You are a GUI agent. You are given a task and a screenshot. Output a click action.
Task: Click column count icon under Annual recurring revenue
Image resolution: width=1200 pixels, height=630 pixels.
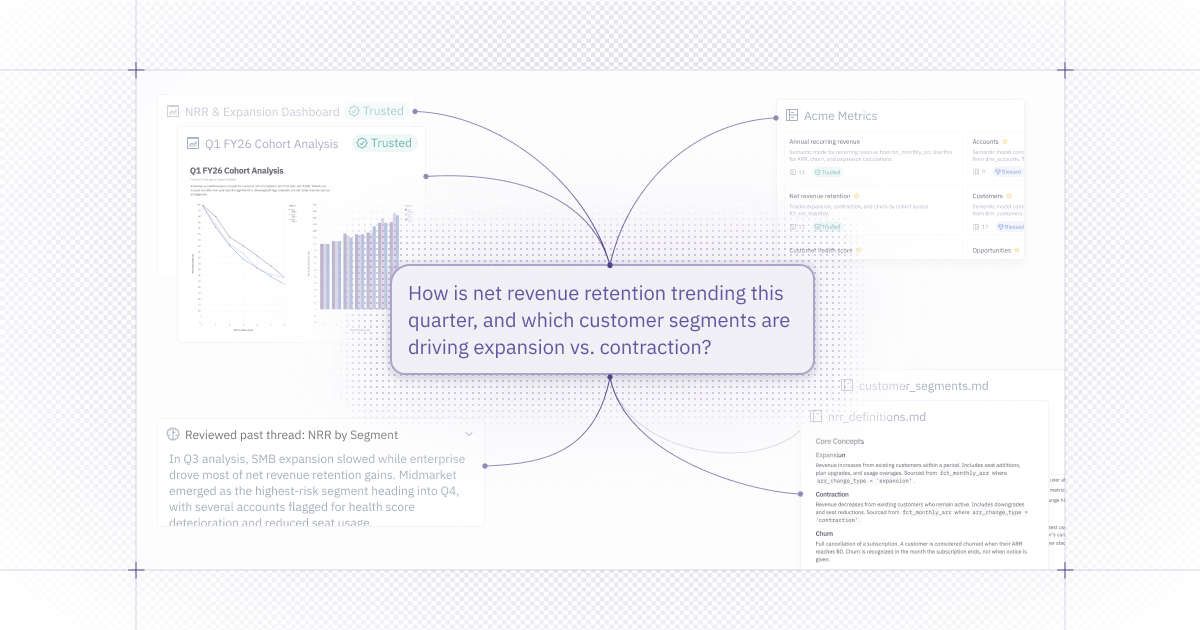coord(792,172)
